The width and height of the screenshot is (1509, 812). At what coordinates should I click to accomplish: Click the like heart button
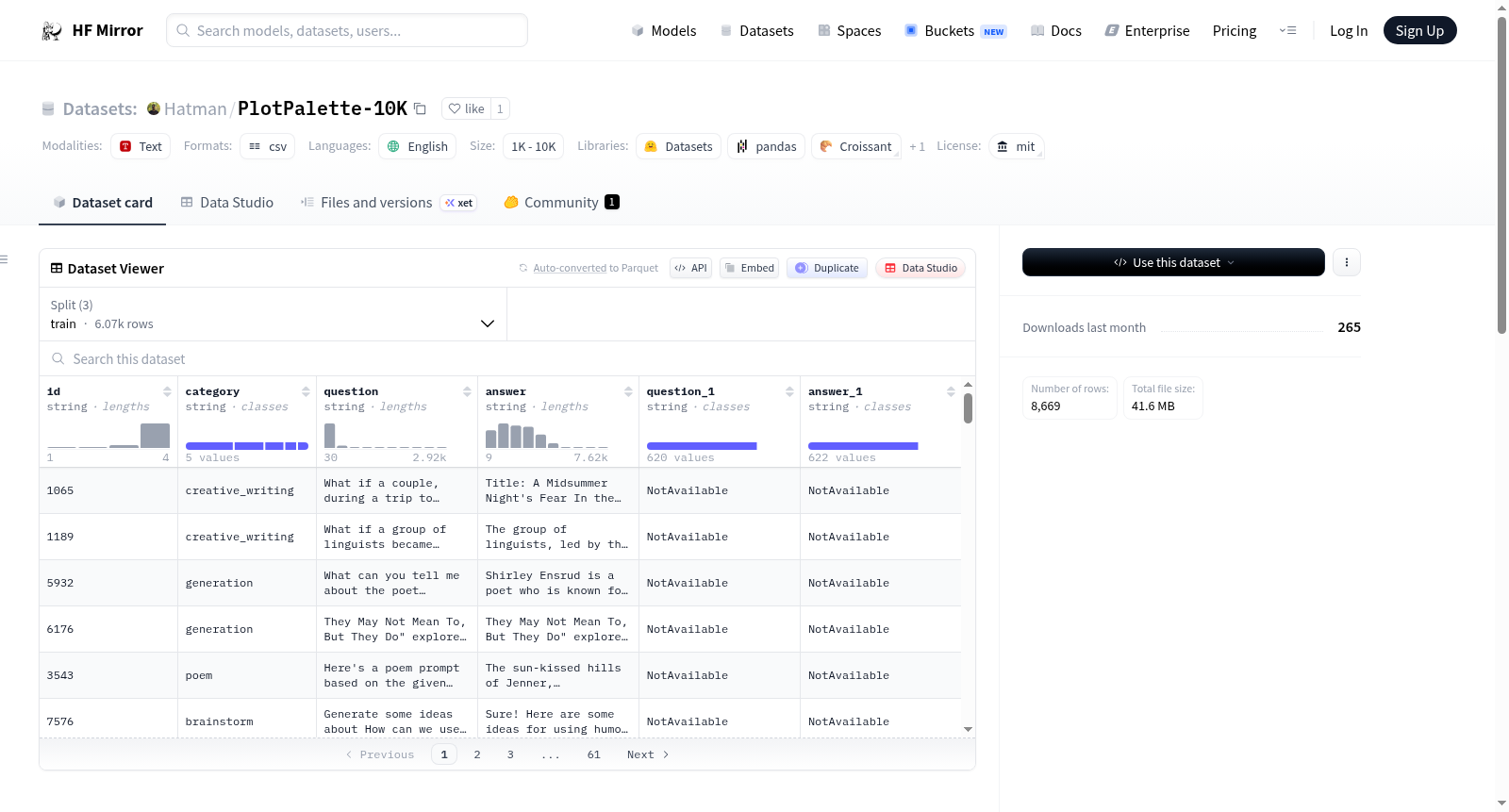(x=466, y=108)
